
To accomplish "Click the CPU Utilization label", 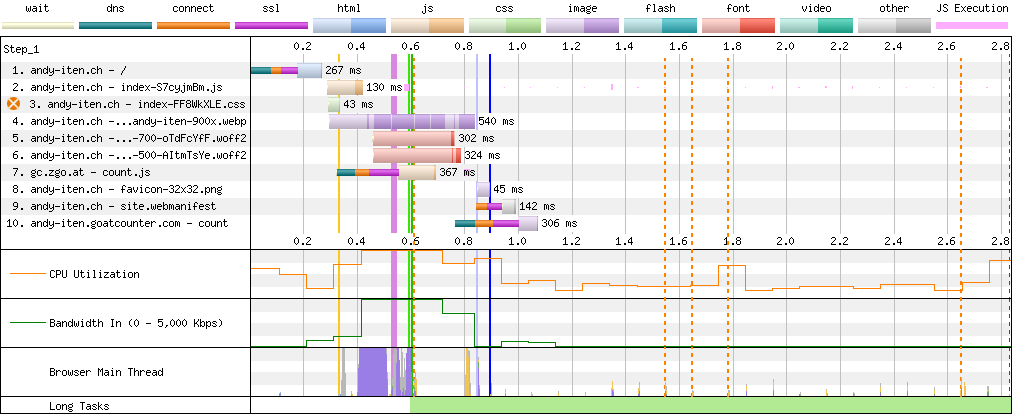I will point(94,274).
